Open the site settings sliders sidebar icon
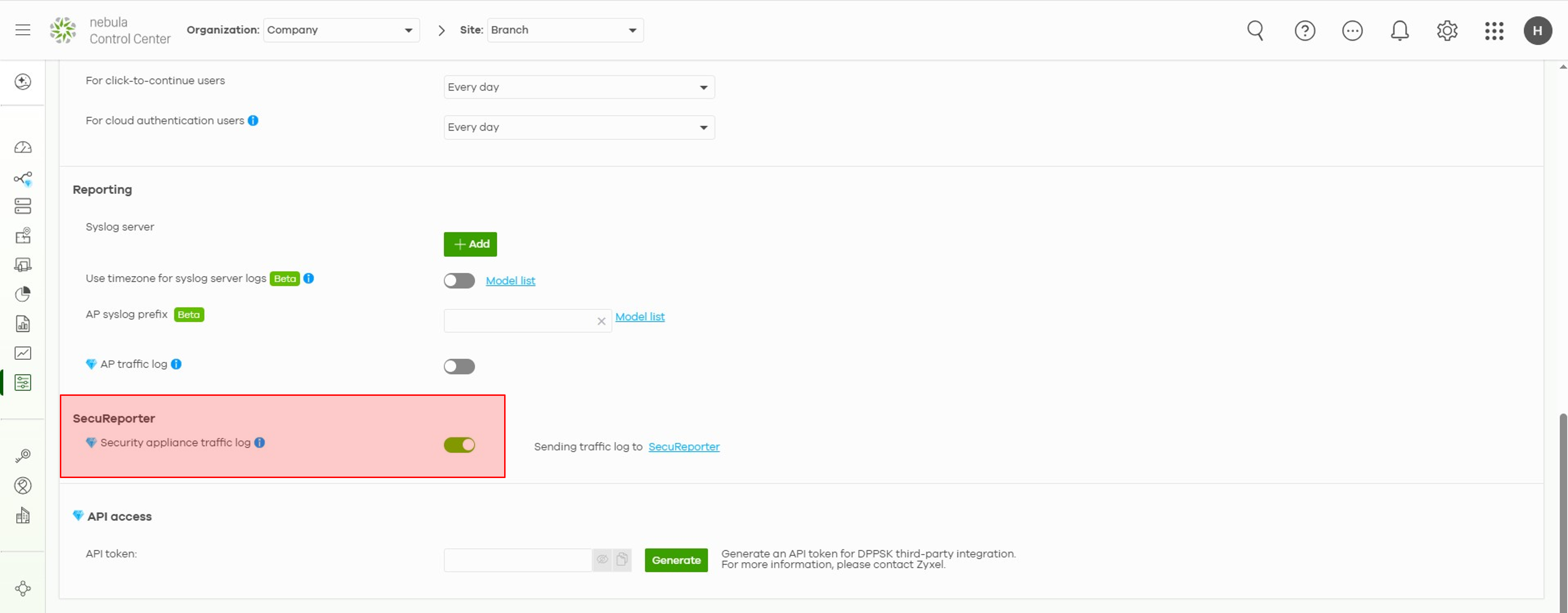 pyautogui.click(x=22, y=382)
